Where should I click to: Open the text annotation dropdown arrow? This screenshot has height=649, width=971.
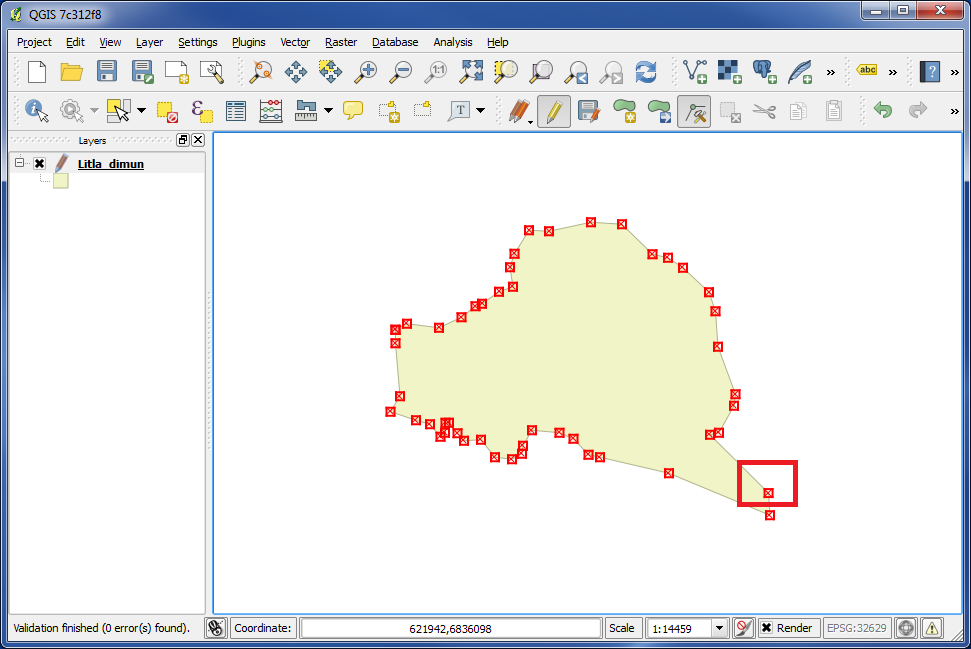click(481, 111)
